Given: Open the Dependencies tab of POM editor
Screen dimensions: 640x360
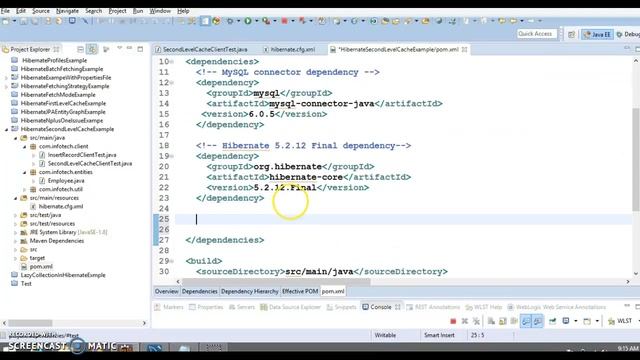Looking at the screenshot, I should click(x=200, y=291).
